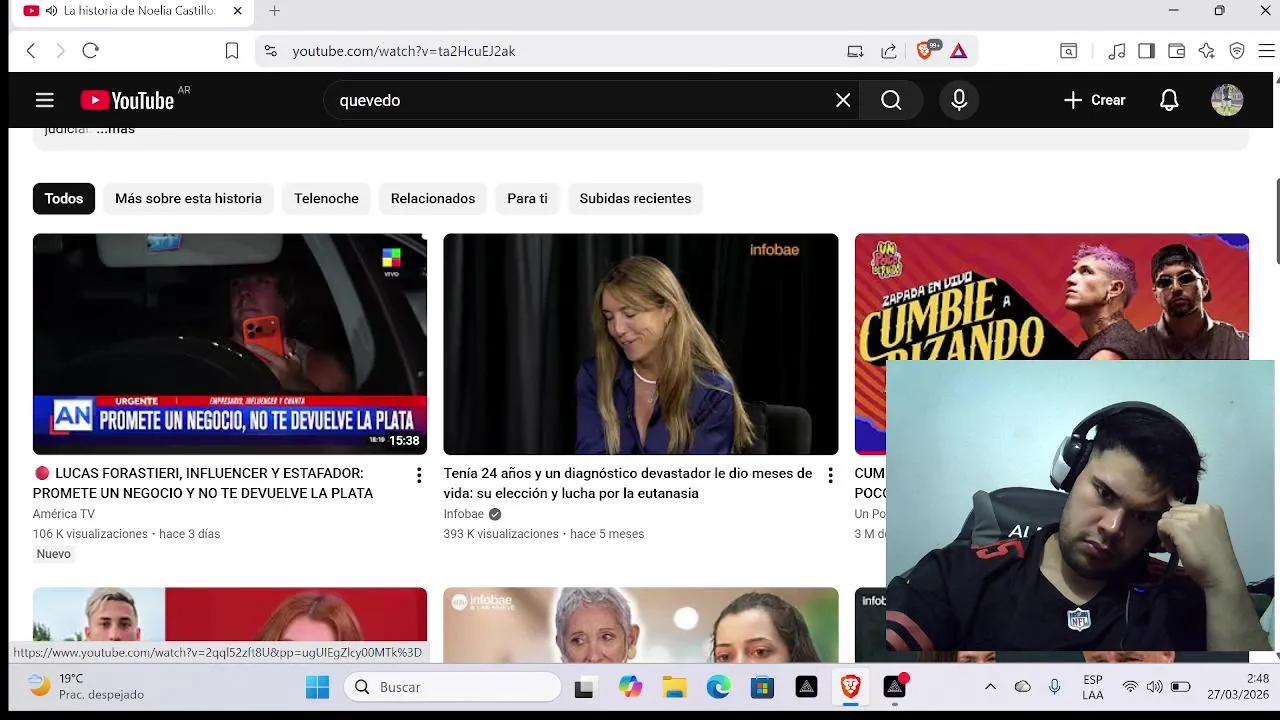This screenshot has height=720, width=1280.
Task: Open options for the Tenía 24 años video
Action: pyautogui.click(x=830, y=476)
